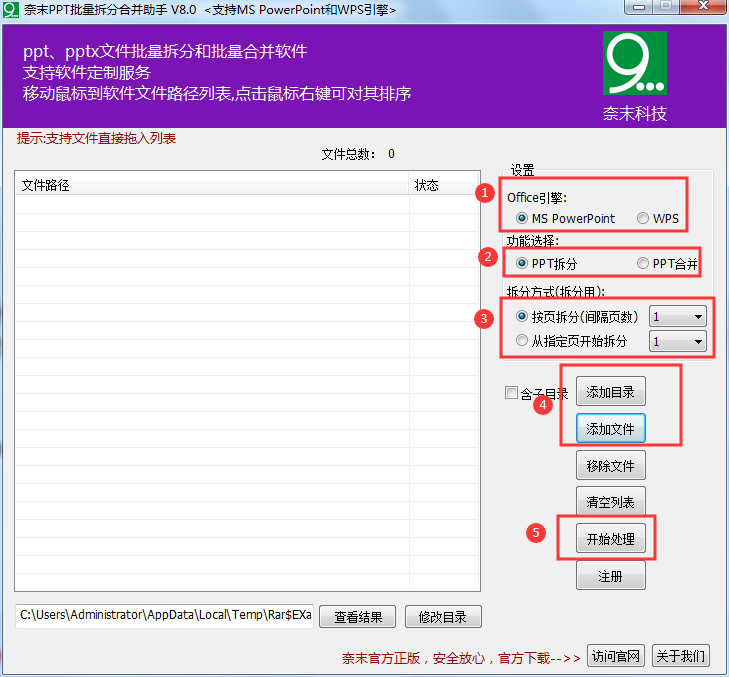The height and width of the screenshot is (677, 729).
Task: Open the start page number dropdown
Action: click(x=678, y=341)
